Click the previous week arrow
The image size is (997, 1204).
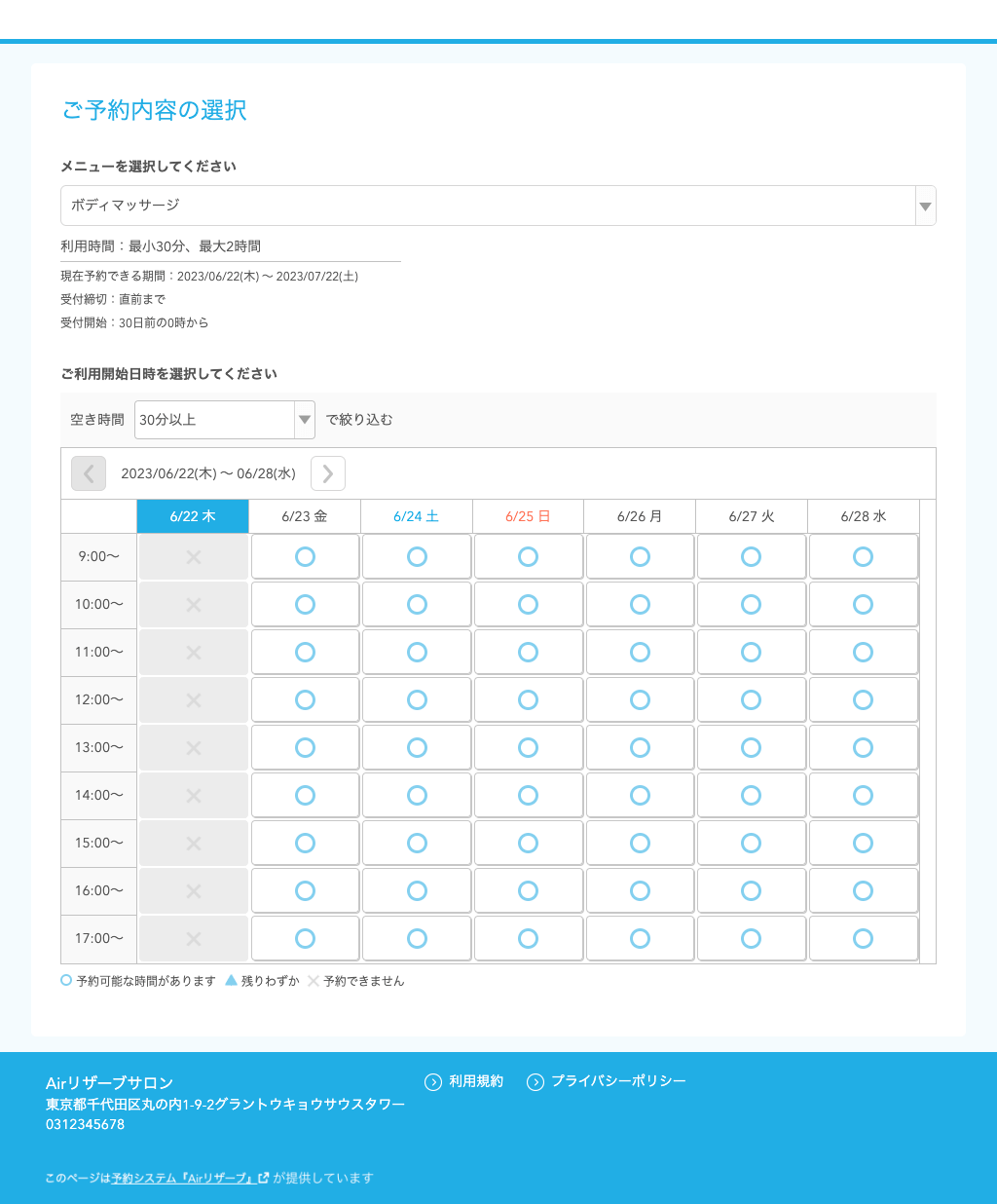[88, 473]
